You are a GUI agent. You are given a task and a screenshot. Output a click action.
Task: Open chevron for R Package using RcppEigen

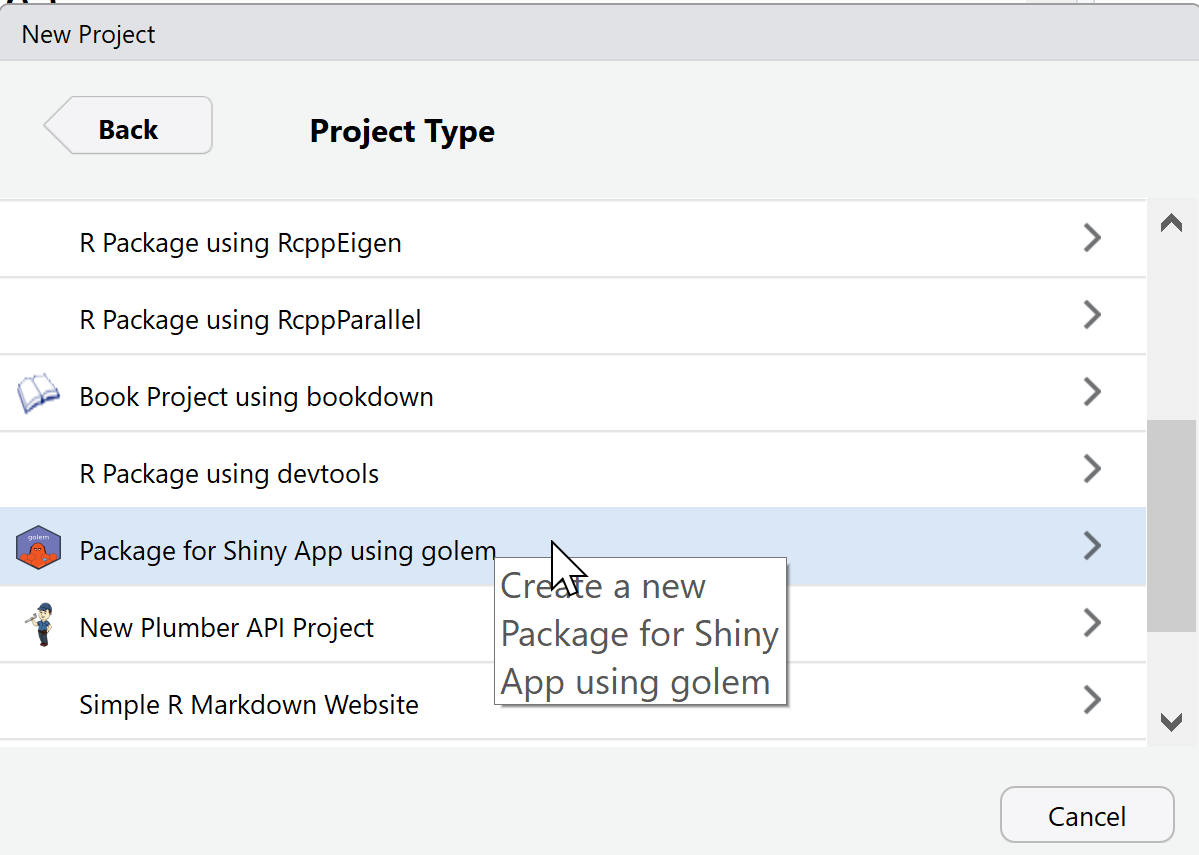[1092, 238]
